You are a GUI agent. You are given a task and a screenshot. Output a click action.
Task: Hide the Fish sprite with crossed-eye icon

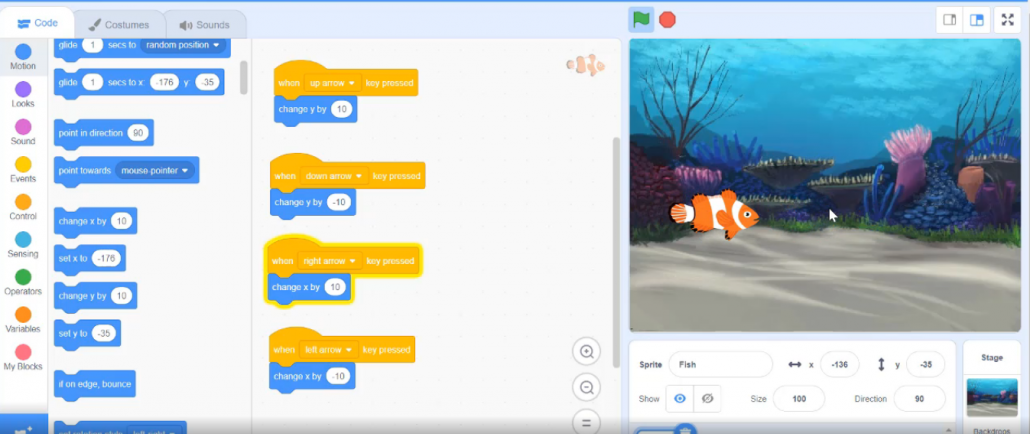(707, 399)
